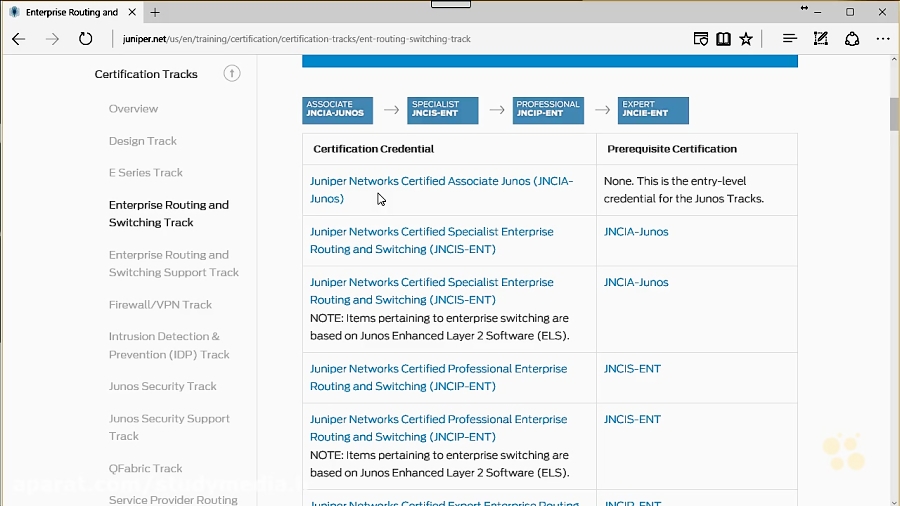Image resolution: width=900 pixels, height=506 pixels.
Task: Click the Expert JNCIE-ENT badge
Action: [653, 110]
